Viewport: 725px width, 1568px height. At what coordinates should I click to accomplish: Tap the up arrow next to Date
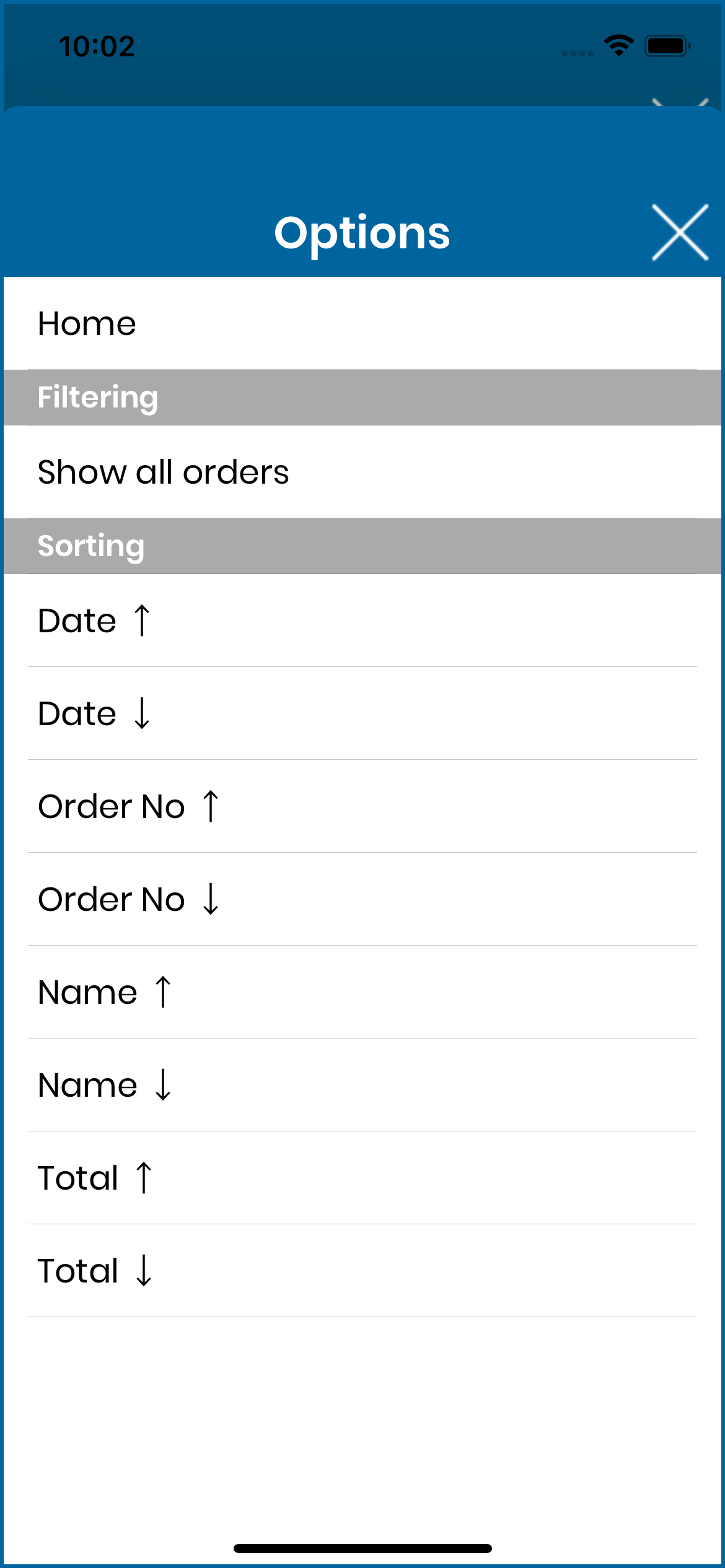[142, 620]
